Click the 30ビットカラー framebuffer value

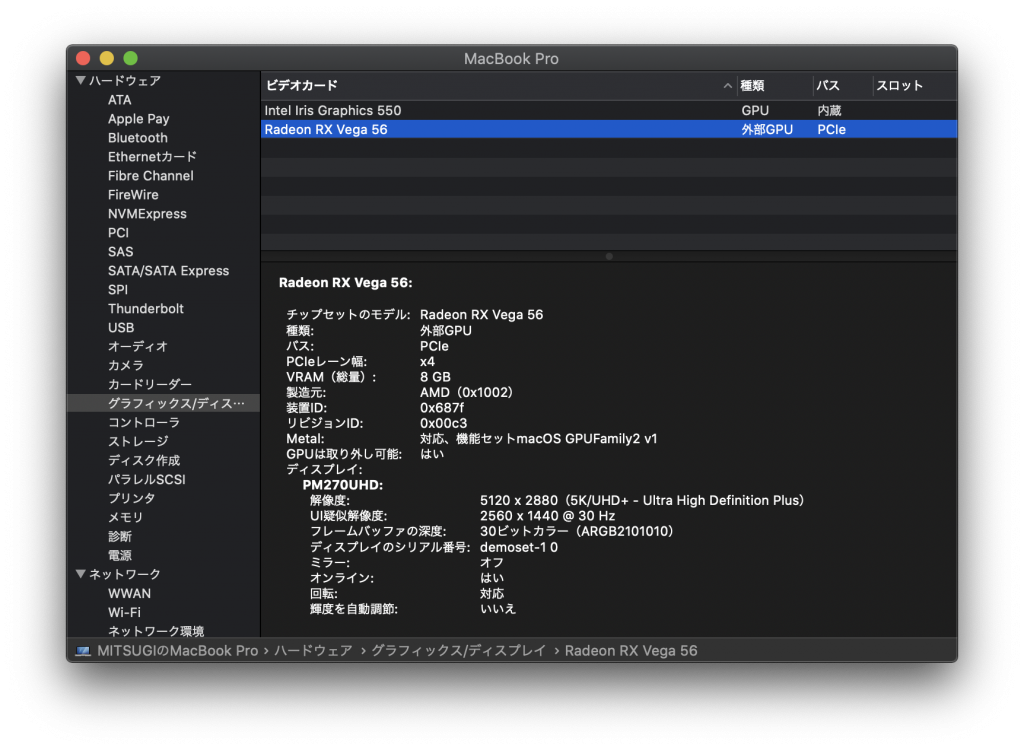point(577,531)
